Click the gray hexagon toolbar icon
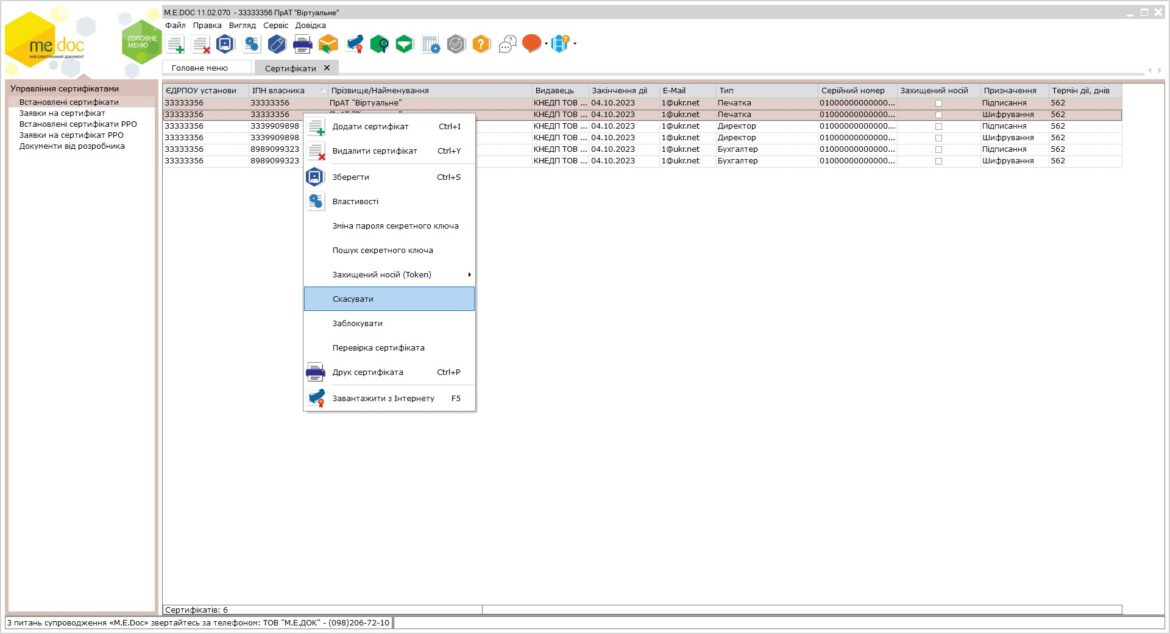 pos(456,44)
